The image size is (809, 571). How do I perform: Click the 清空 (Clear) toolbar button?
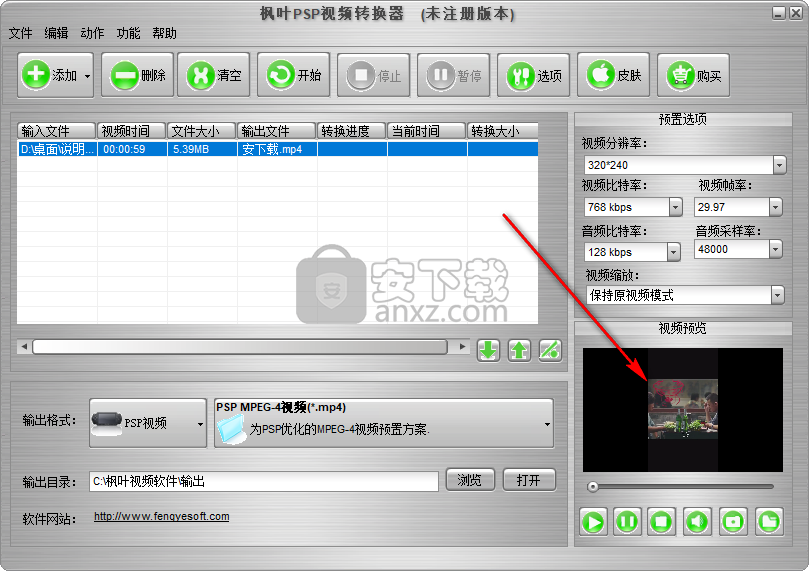tap(214, 75)
